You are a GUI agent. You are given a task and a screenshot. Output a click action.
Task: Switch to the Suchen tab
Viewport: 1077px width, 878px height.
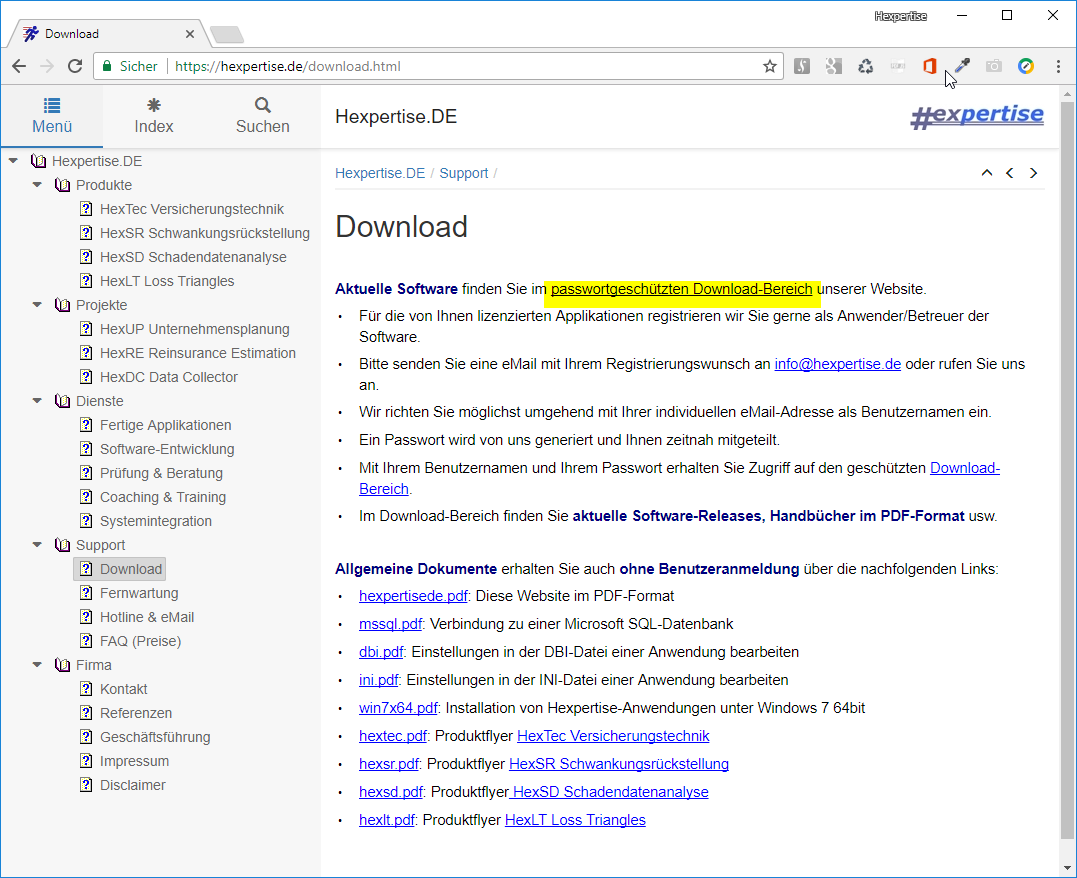(x=262, y=115)
